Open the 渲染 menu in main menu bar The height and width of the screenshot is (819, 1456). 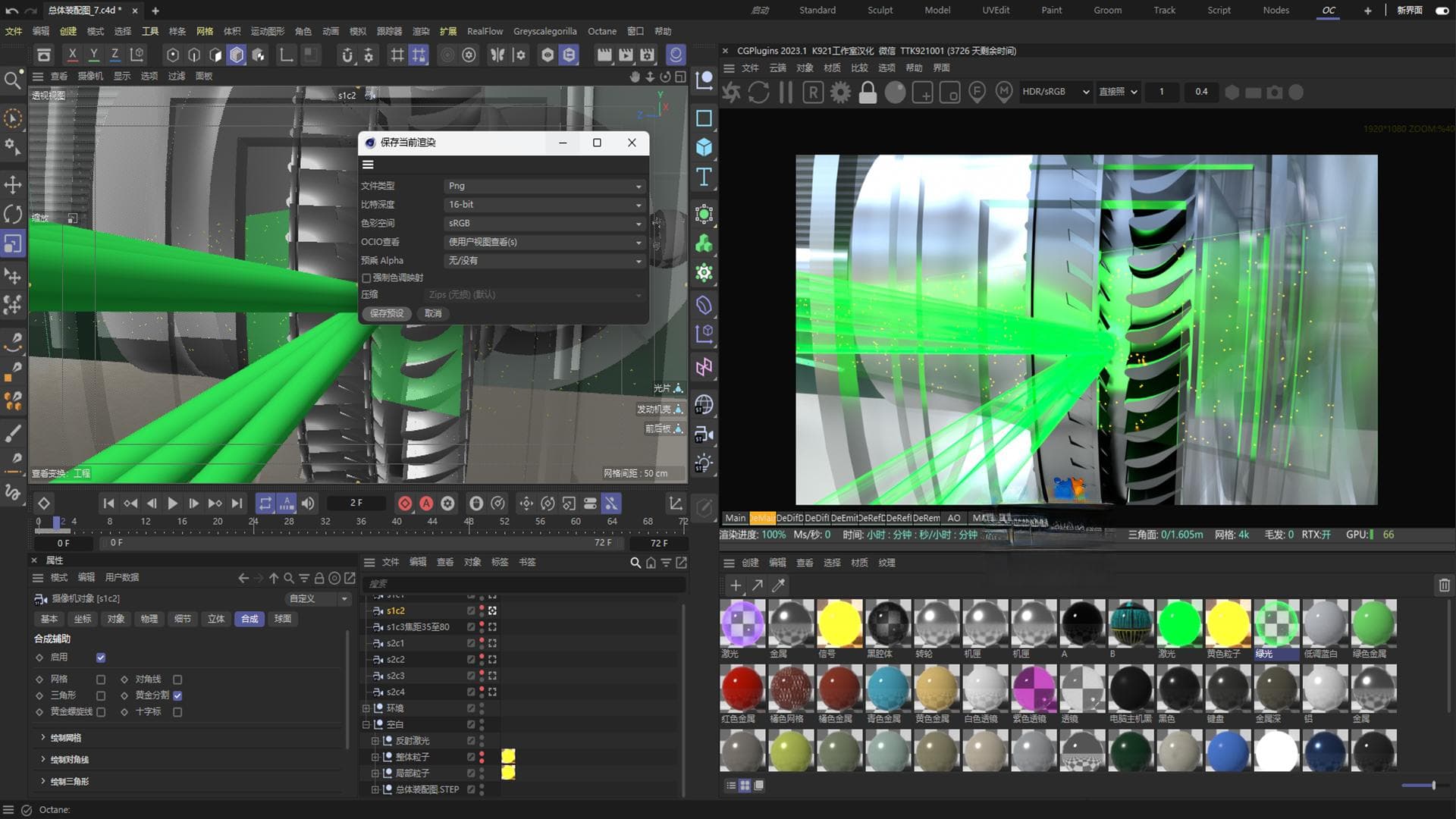(421, 31)
